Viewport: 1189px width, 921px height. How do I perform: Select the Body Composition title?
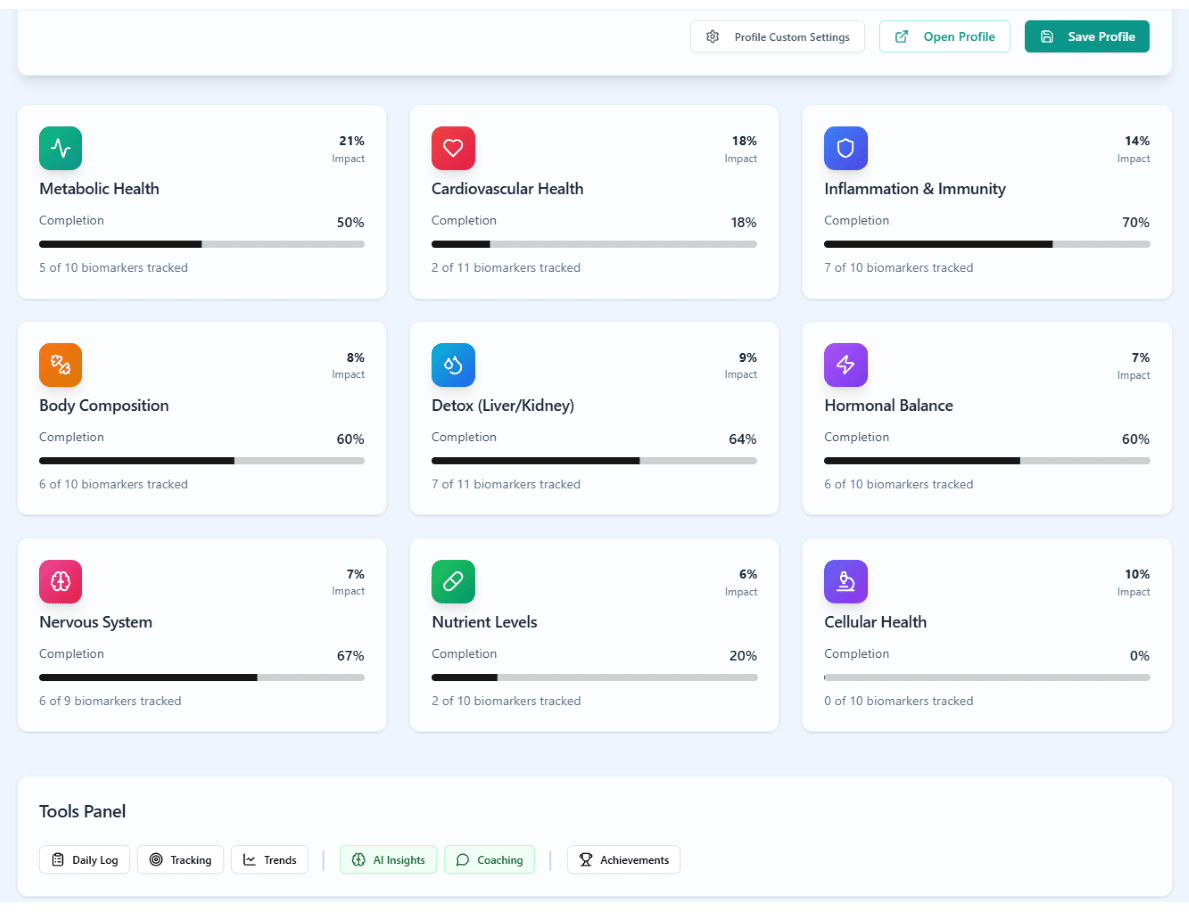tap(104, 406)
